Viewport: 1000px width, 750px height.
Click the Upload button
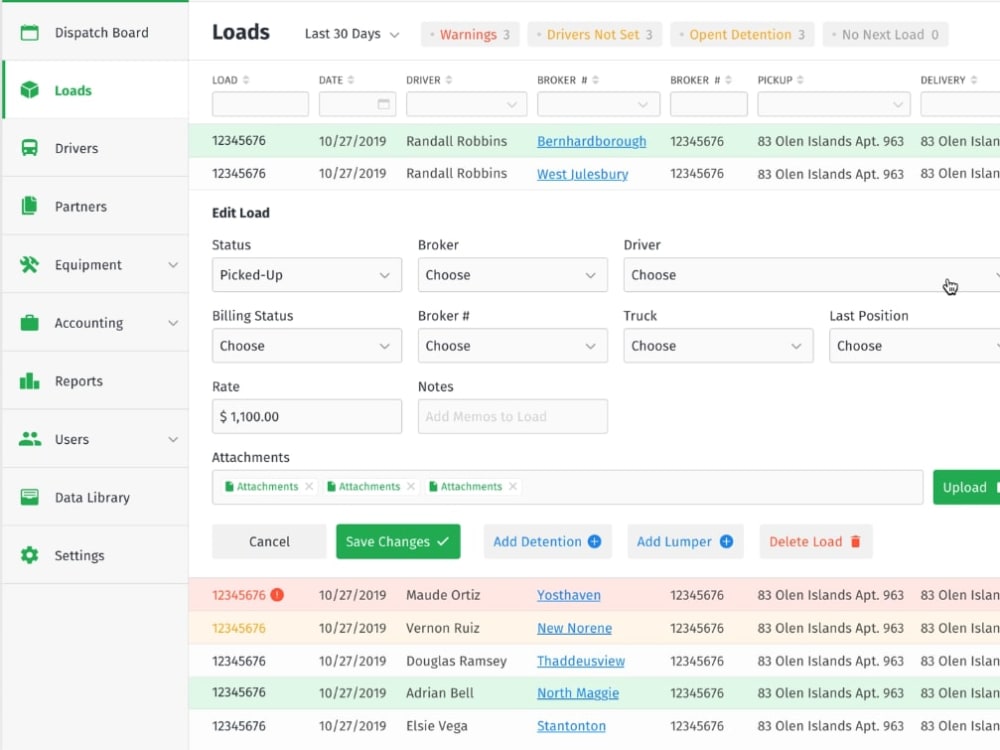[966, 487]
